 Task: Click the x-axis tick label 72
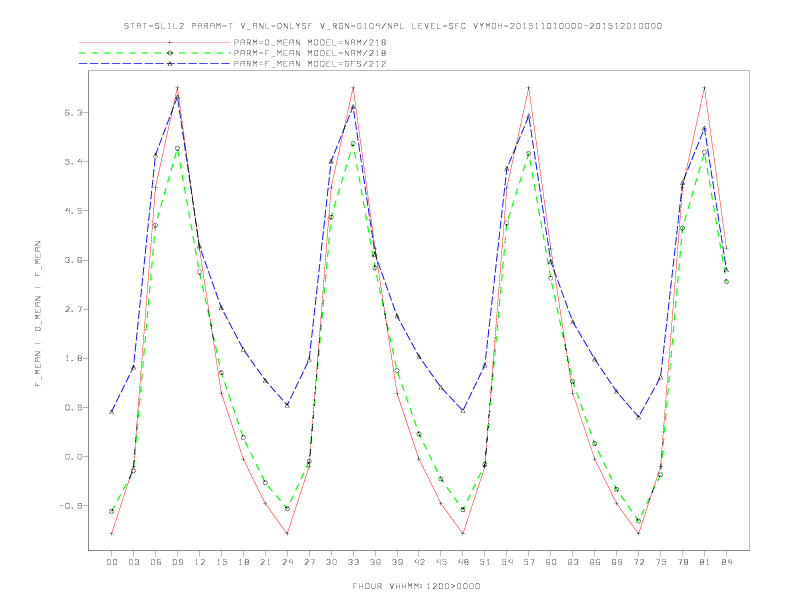638,562
